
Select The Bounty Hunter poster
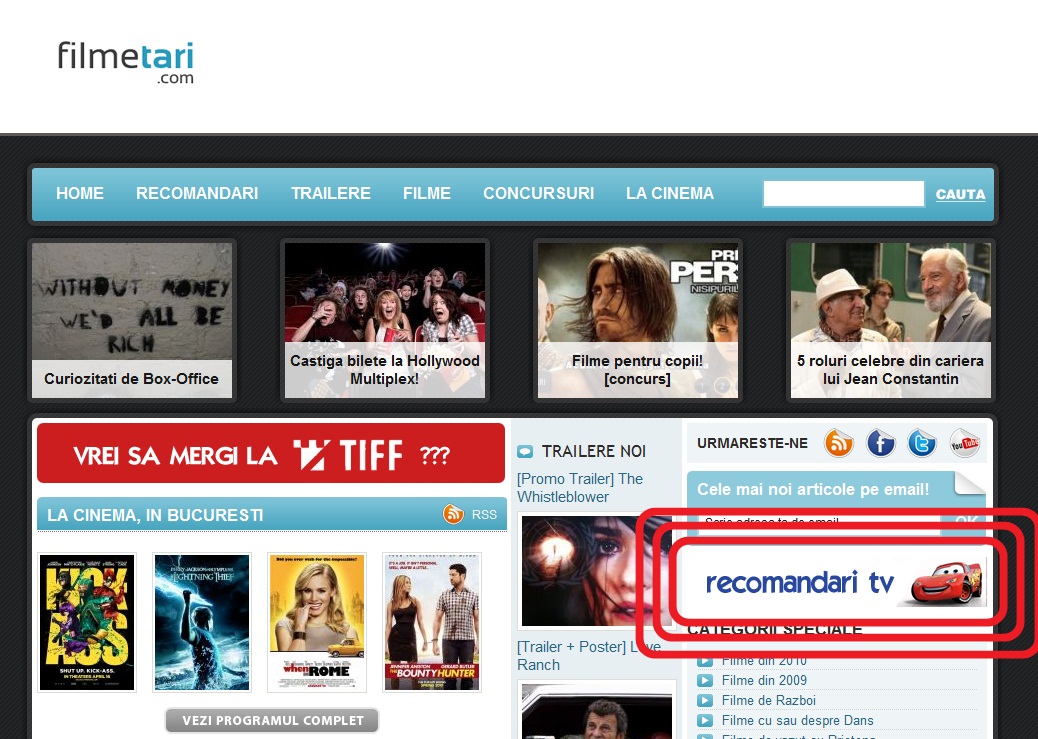tap(432, 622)
